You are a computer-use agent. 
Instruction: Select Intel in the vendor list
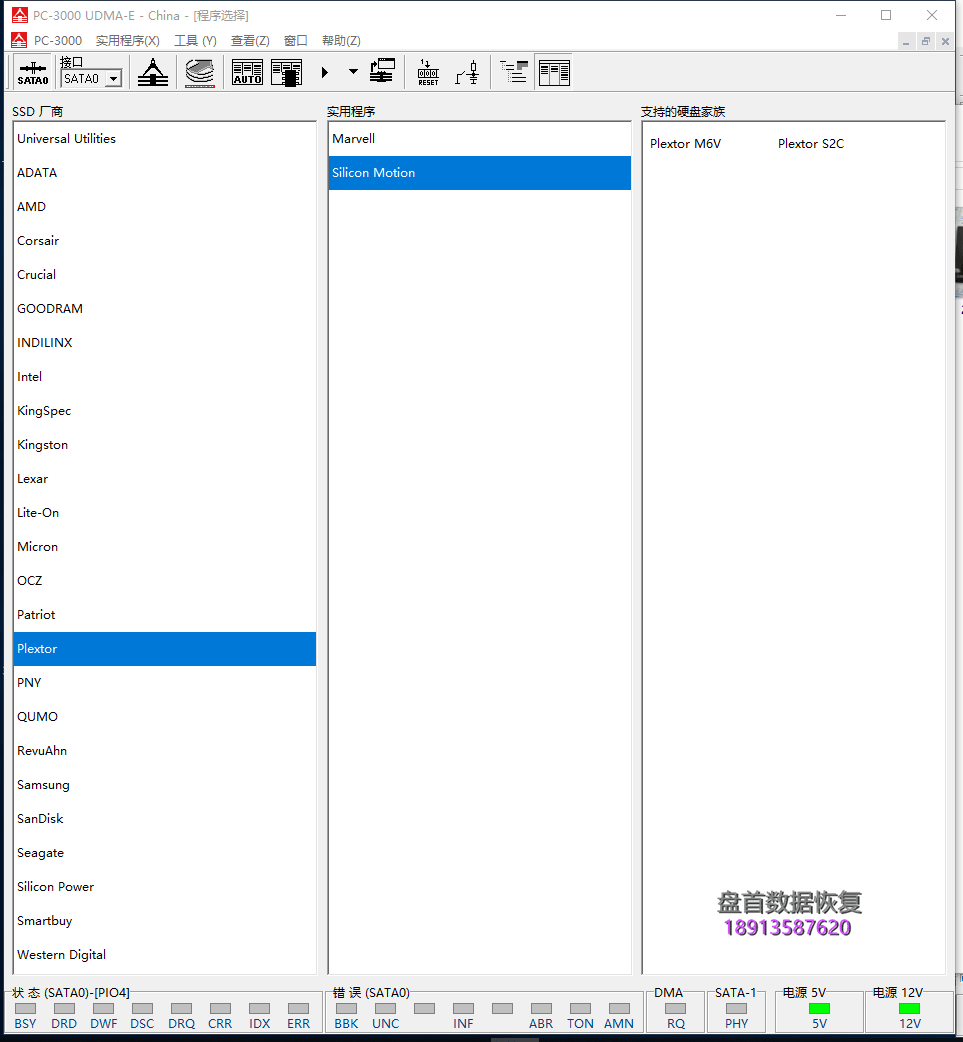pyautogui.click(x=164, y=377)
